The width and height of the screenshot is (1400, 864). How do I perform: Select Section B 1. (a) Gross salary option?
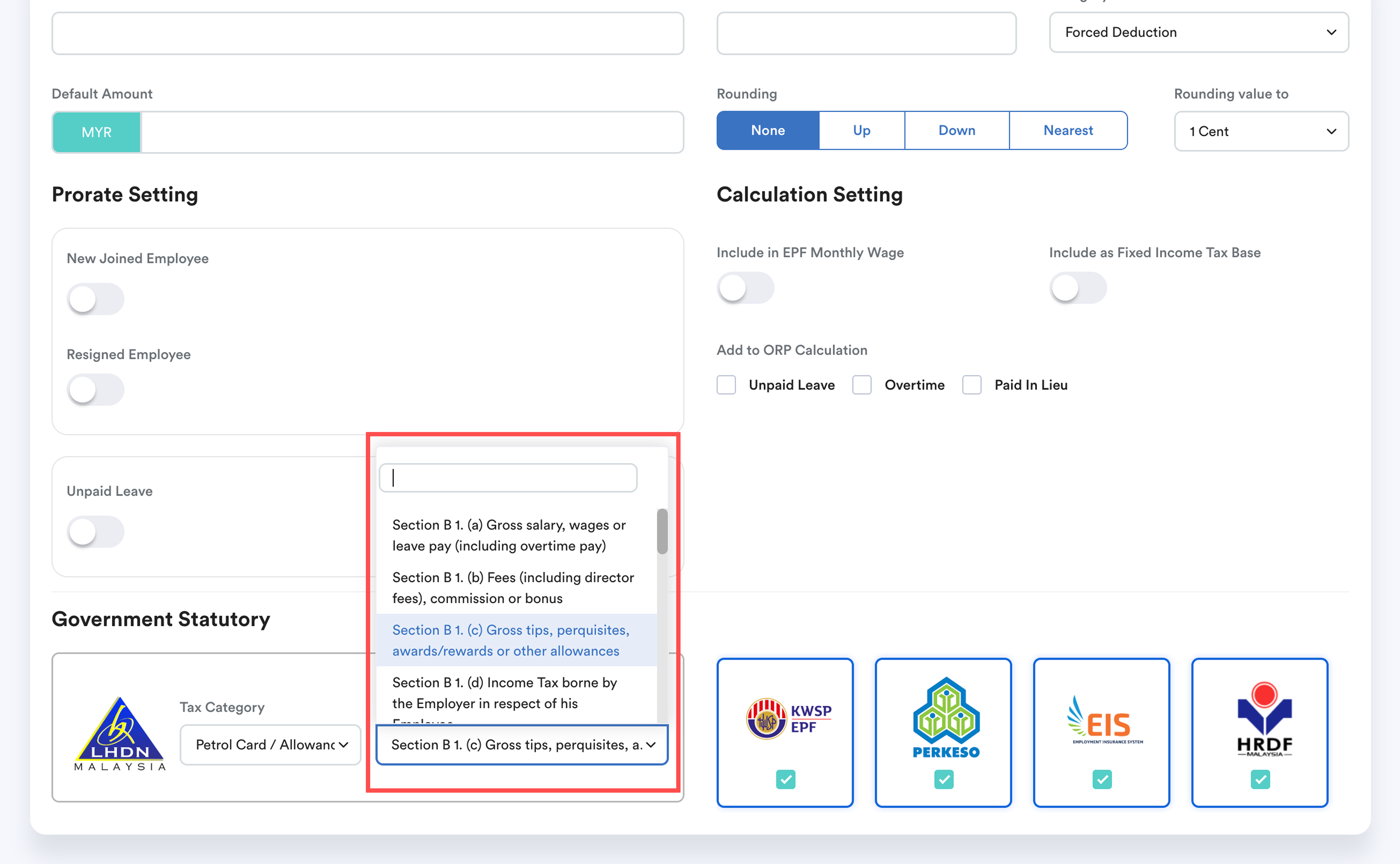[x=508, y=535]
